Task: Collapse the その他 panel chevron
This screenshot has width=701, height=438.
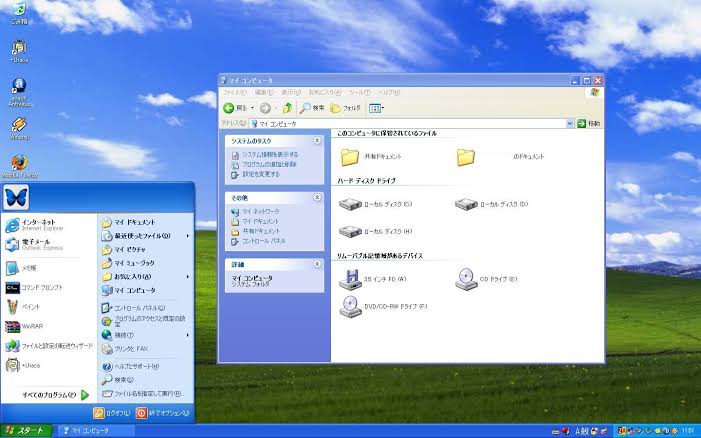Action: (x=317, y=197)
